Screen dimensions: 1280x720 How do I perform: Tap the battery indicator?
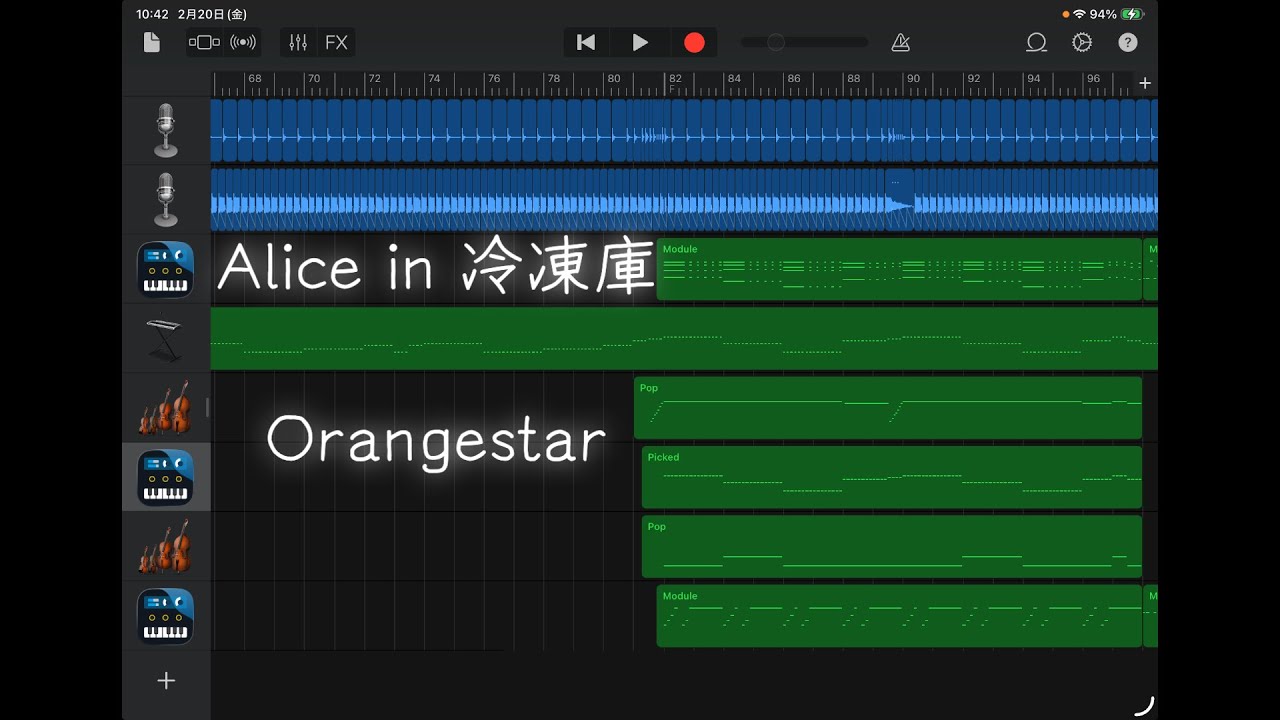pos(1132,14)
